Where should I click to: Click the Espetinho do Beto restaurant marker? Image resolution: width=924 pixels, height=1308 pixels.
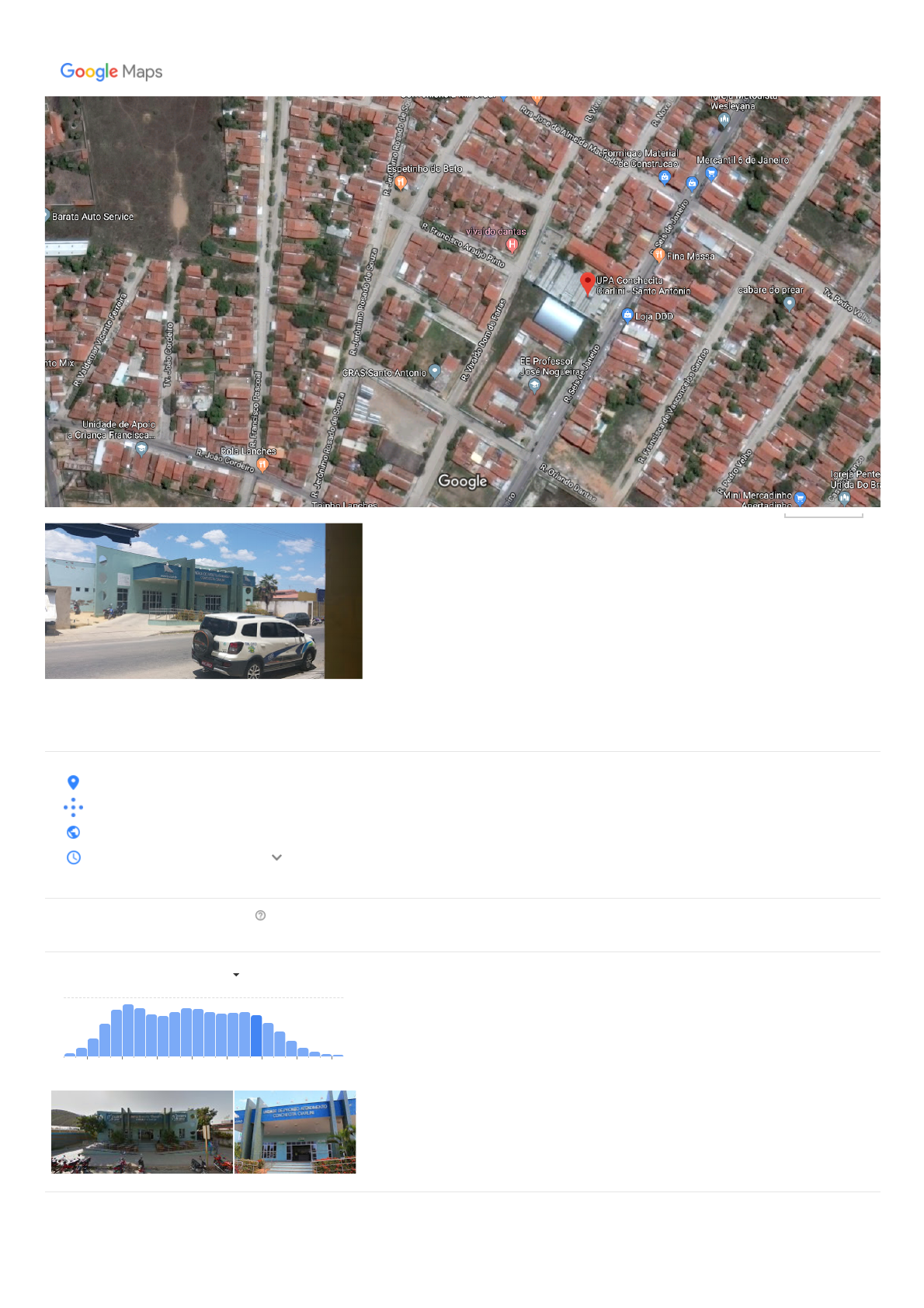point(401,183)
